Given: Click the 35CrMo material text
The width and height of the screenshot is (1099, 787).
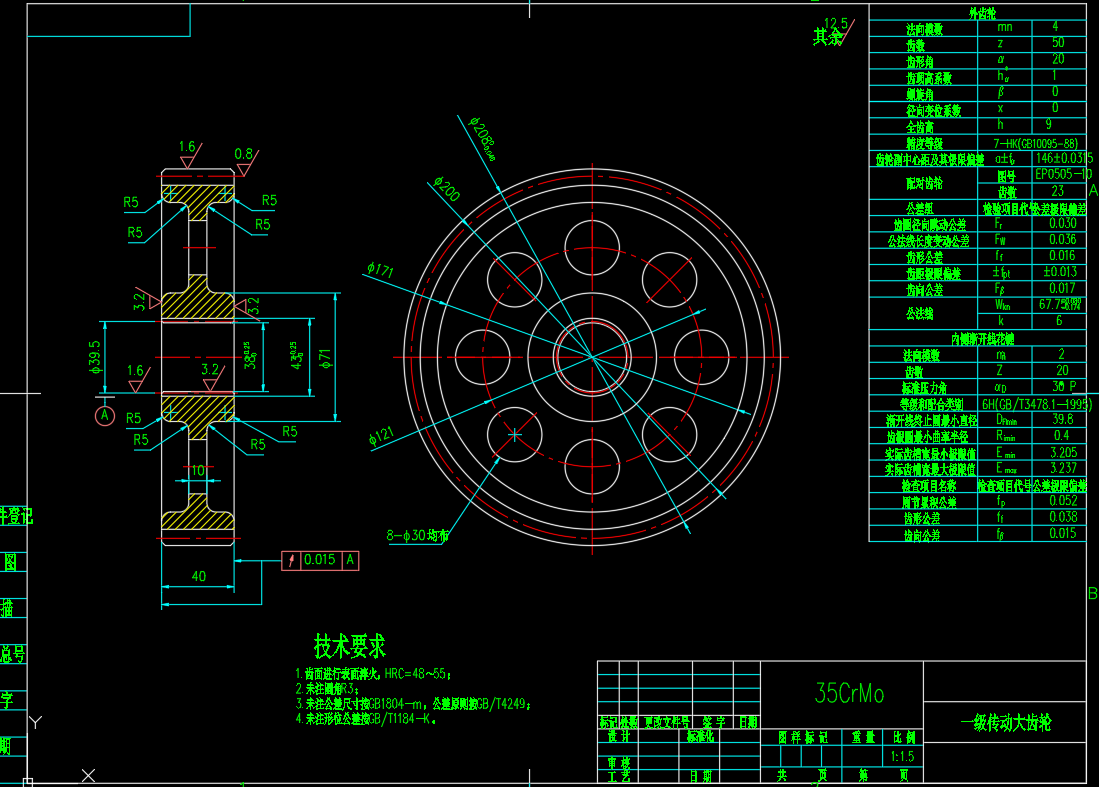Looking at the screenshot, I should click(x=849, y=694).
